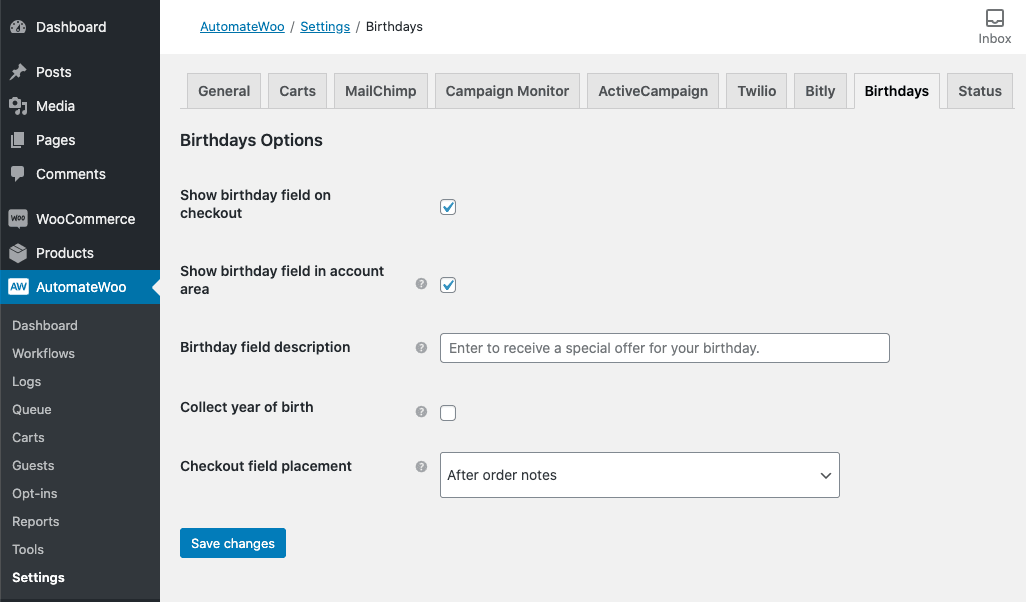Follow the AutomateWoo breadcrumb link

pos(241,27)
